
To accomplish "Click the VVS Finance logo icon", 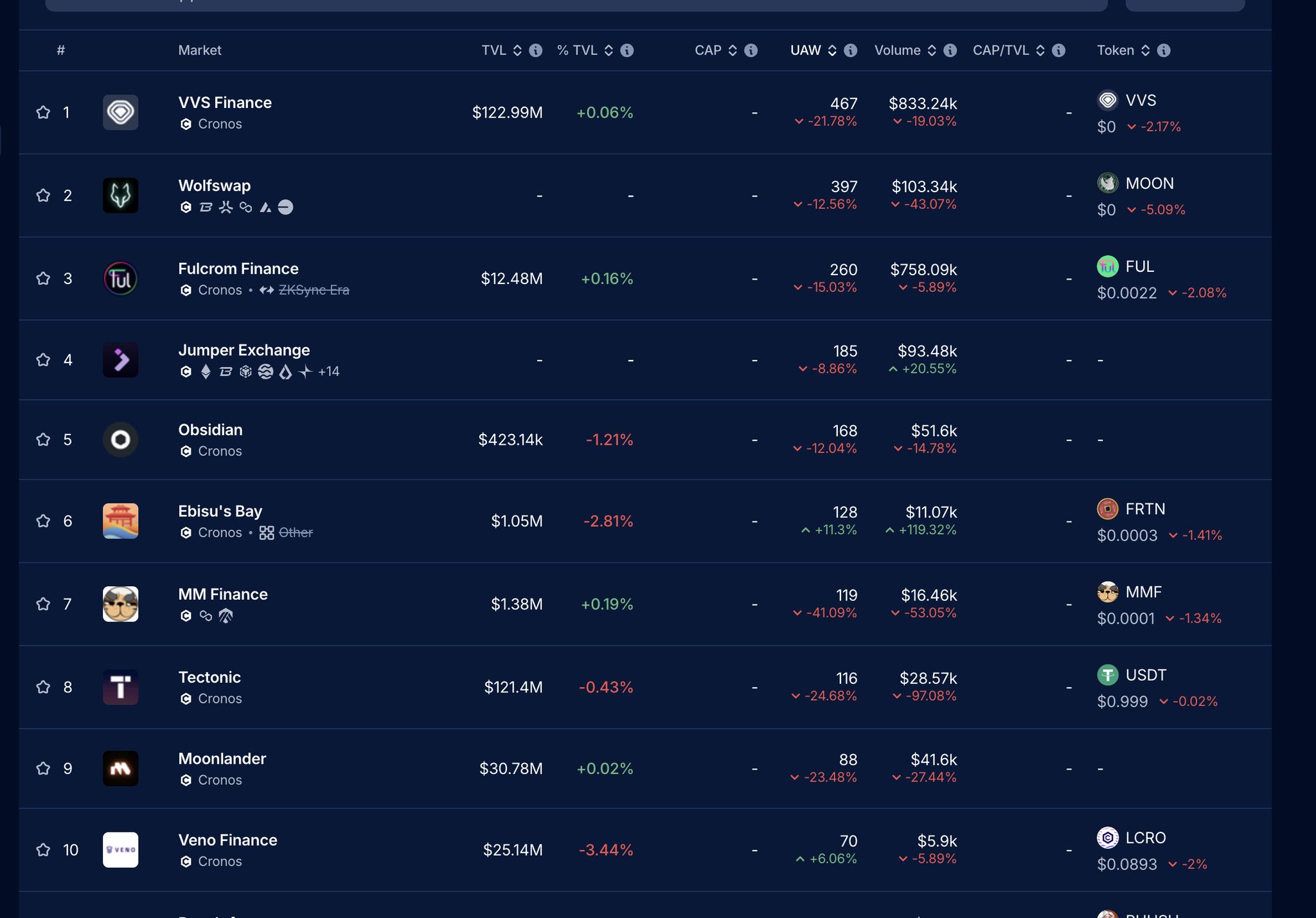I will (x=120, y=113).
